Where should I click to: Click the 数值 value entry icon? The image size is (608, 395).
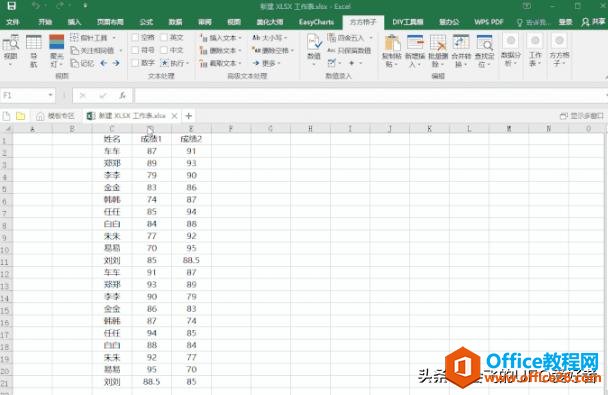(x=314, y=43)
